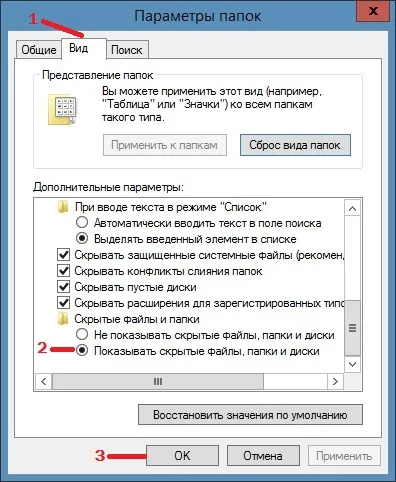
Task: Click Применить к папкам button
Action: [165, 145]
